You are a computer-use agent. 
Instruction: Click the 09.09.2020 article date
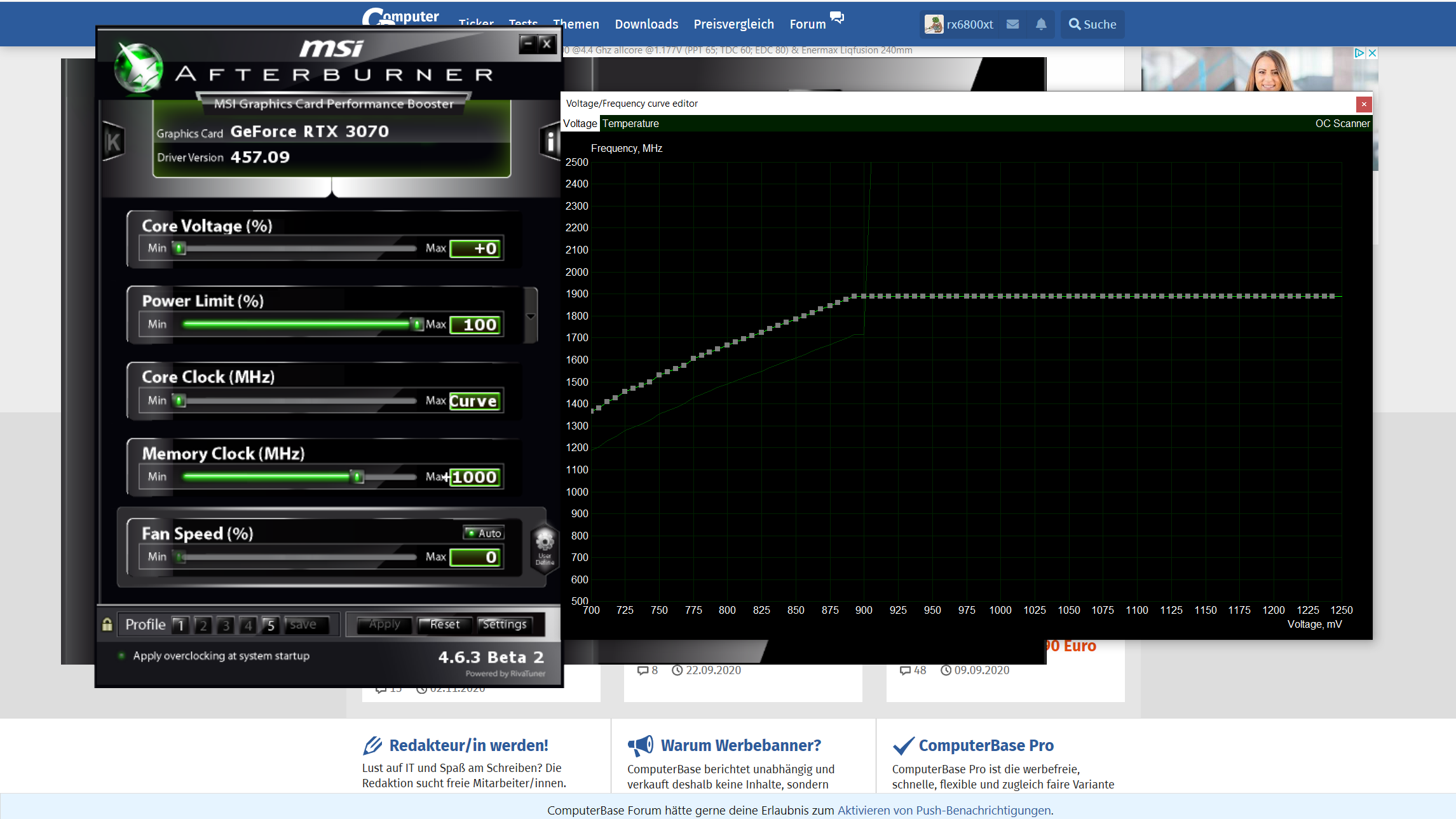coord(981,670)
